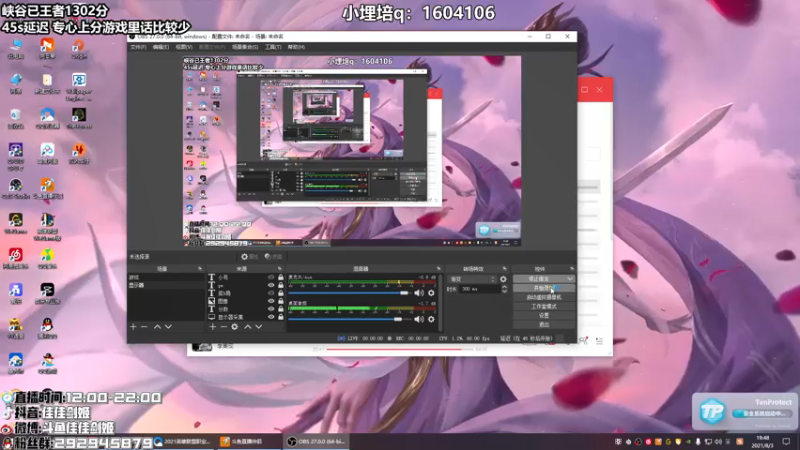This screenshot has width=800, height=450.
Task: Open the Wallpaper Engine desktop shortcut
Action: 79,86
